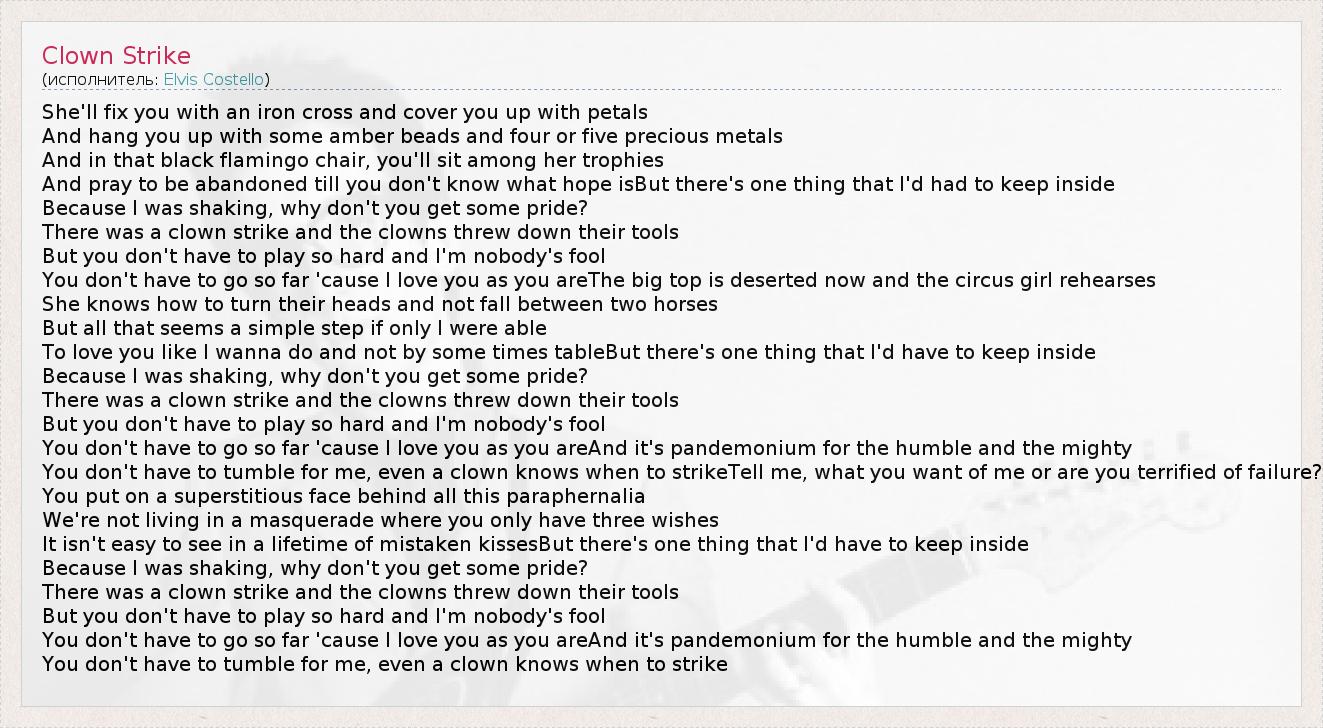Click the "Clown Strike" song title

[116, 55]
